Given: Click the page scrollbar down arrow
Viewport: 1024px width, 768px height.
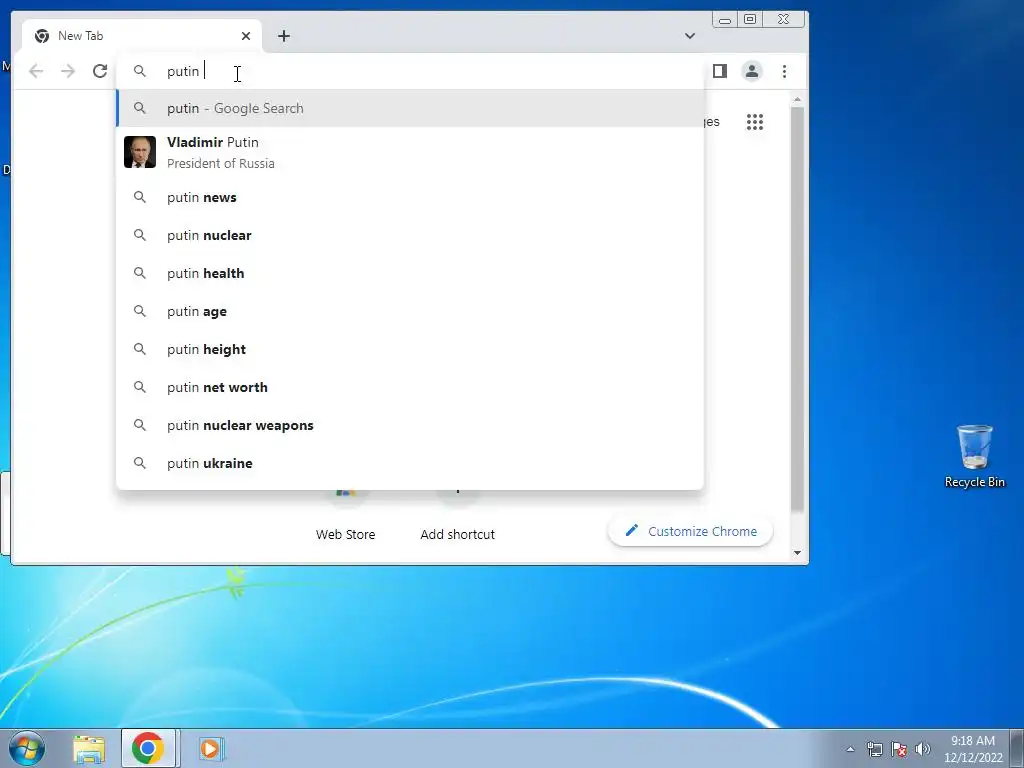Looking at the screenshot, I should pyautogui.click(x=797, y=553).
